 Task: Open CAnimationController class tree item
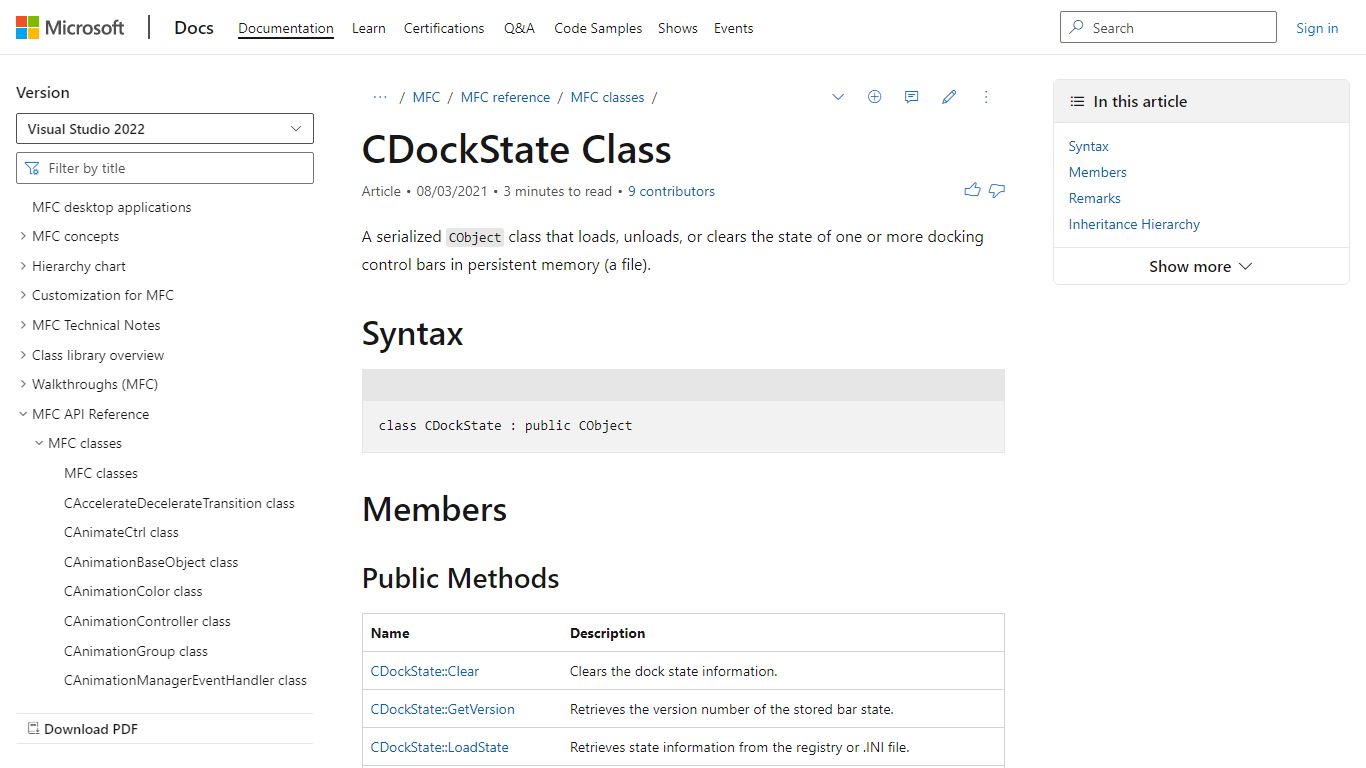coord(147,621)
